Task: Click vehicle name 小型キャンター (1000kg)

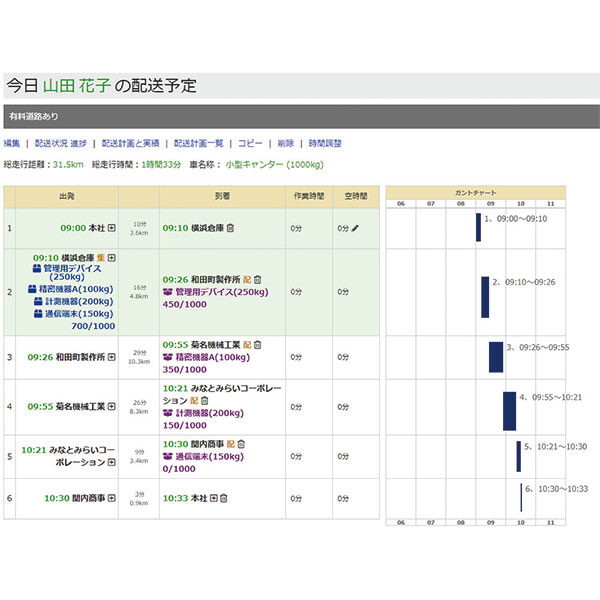Action: pos(275,165)
